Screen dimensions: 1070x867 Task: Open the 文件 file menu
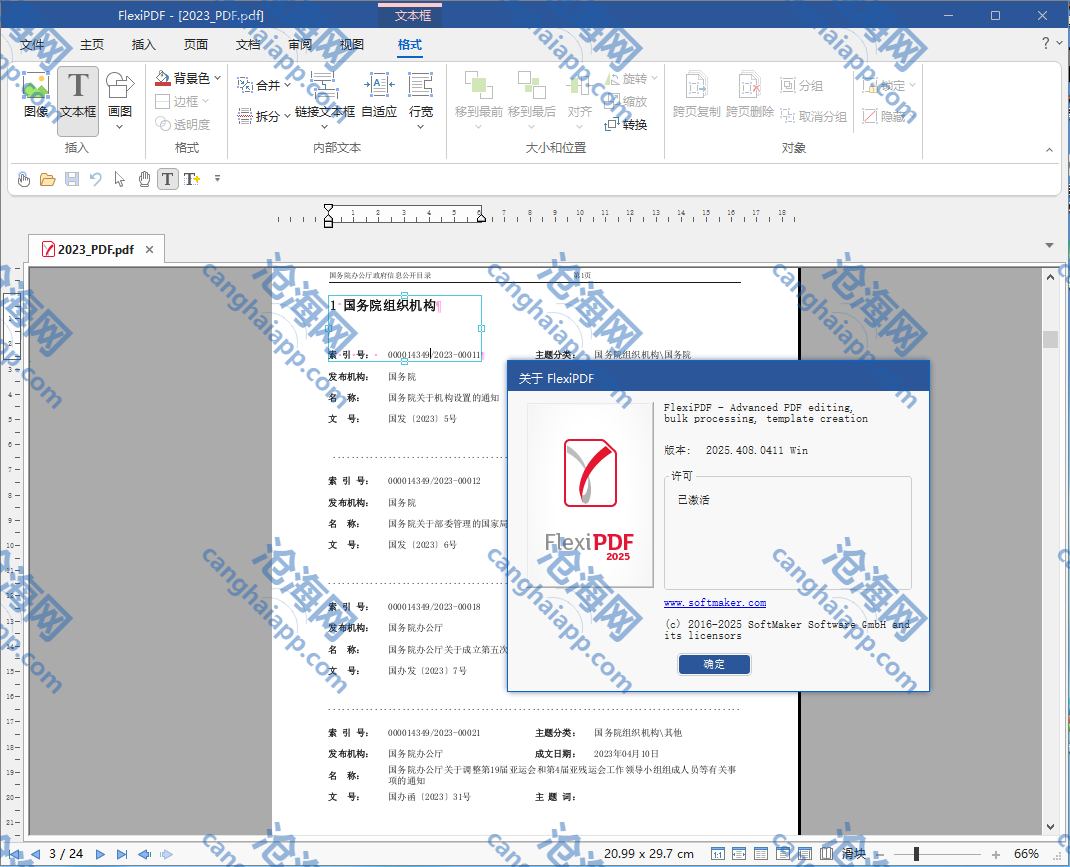pos(32,45)
